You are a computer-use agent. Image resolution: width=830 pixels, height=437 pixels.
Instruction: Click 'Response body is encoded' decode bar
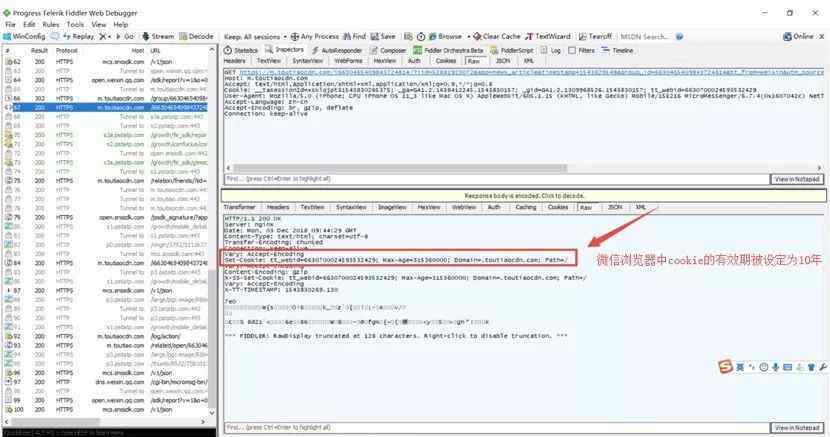pyautogui.click(x=524, y=196)
